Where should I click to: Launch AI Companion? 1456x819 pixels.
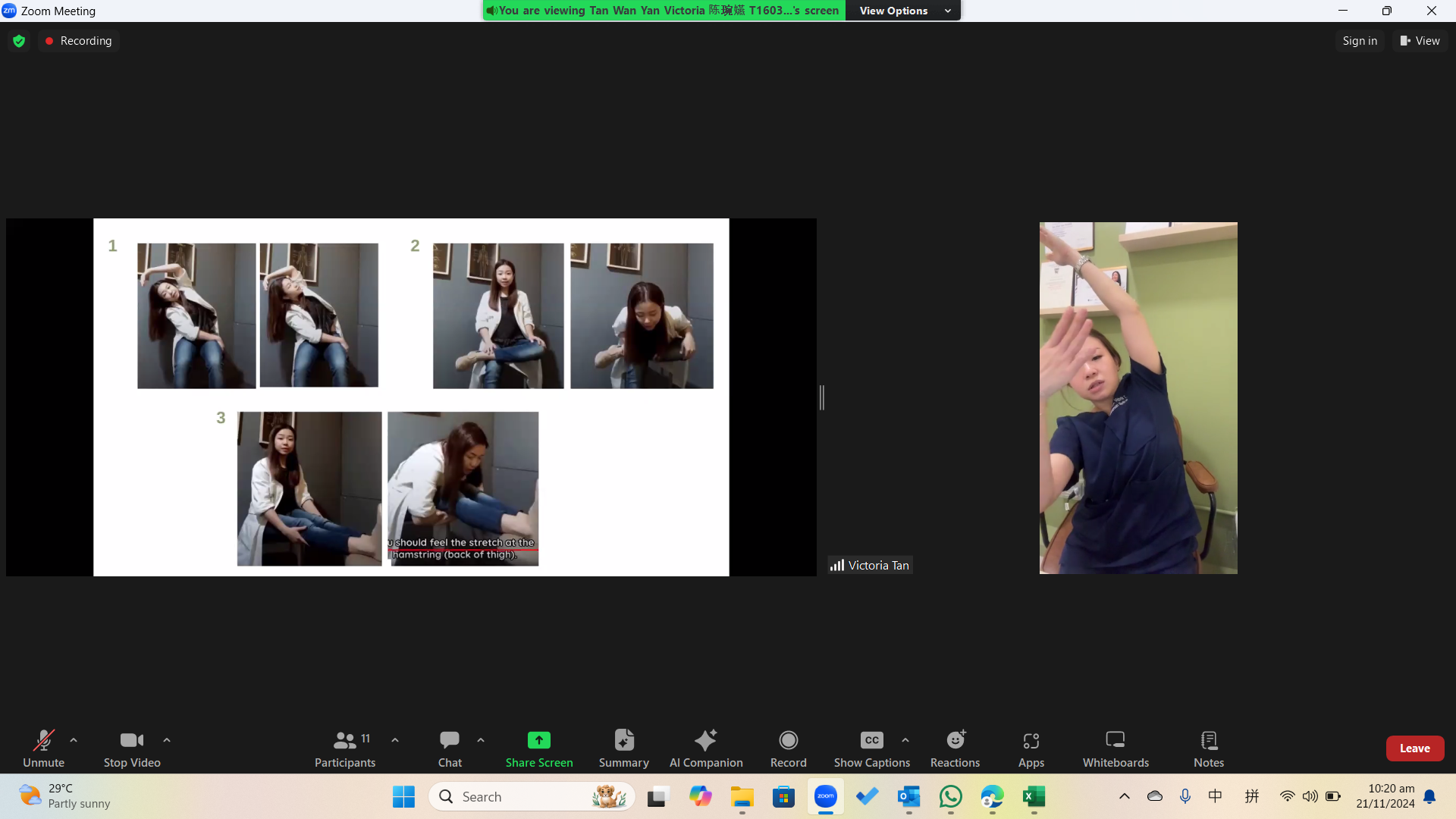[x=705, y=748]
